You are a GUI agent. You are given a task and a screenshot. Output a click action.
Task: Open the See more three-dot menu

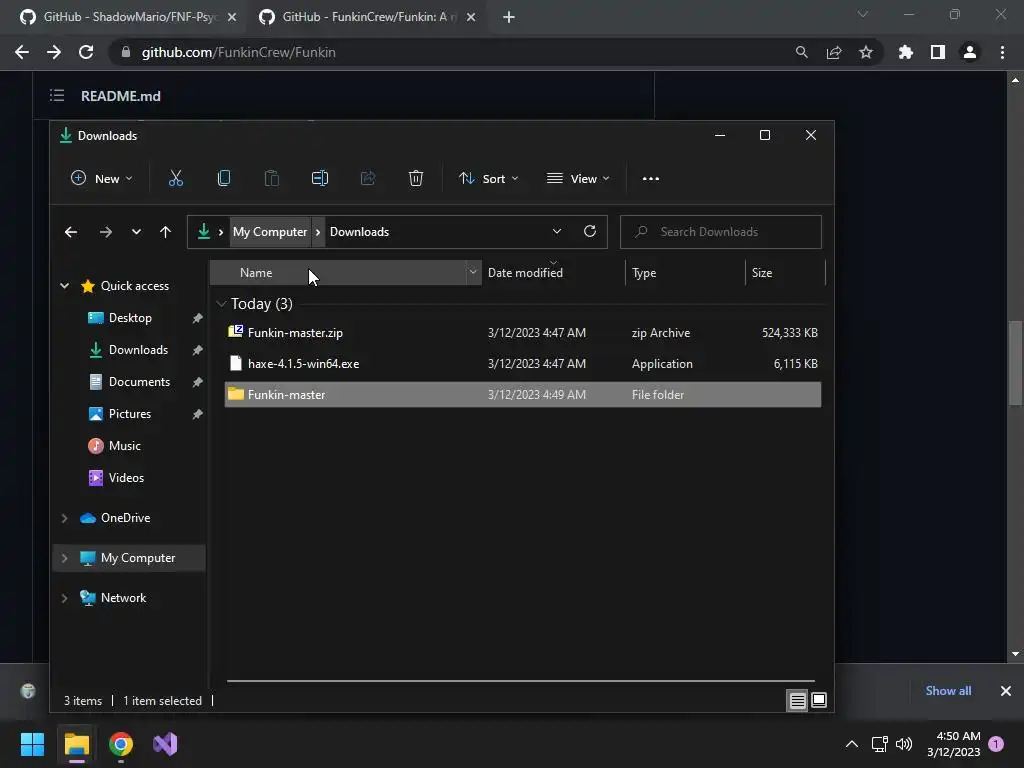point(650,178)
